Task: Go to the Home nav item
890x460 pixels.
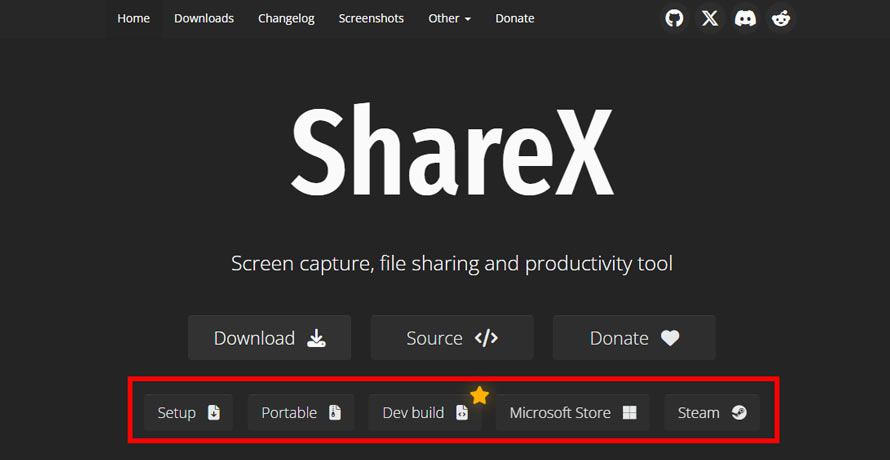Action: point(133,19)
